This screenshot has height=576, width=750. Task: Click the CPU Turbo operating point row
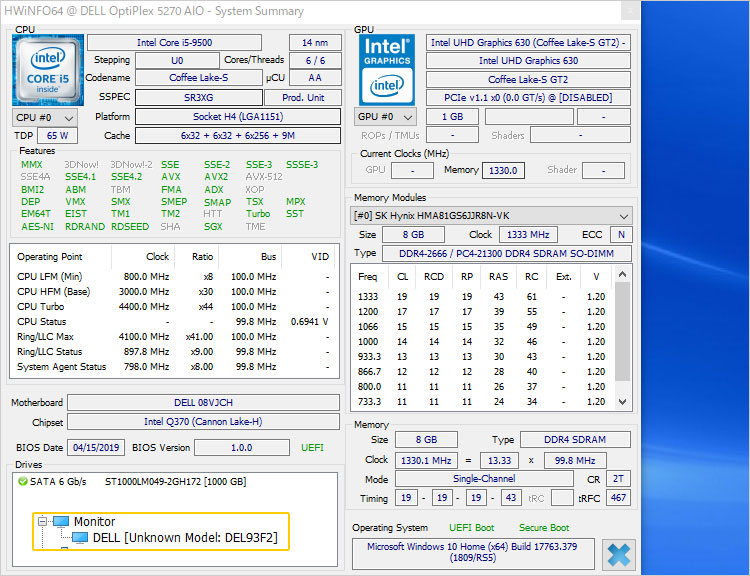[173, 307]
